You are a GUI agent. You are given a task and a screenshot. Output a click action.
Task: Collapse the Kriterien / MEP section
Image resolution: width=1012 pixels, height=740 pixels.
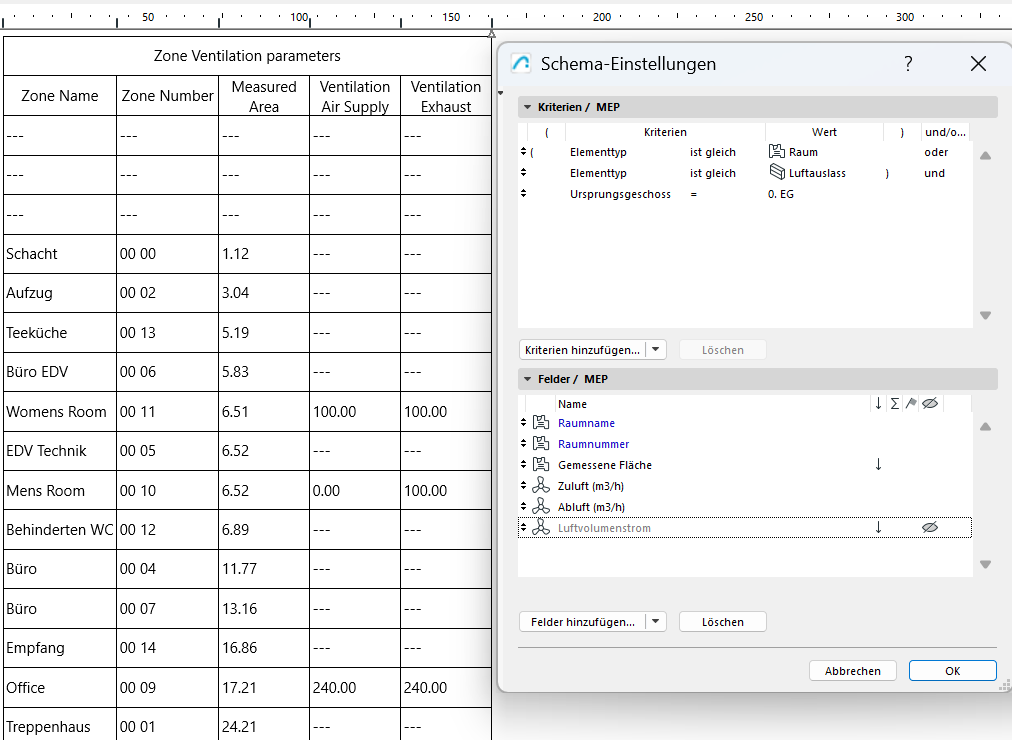pos(526,106)
